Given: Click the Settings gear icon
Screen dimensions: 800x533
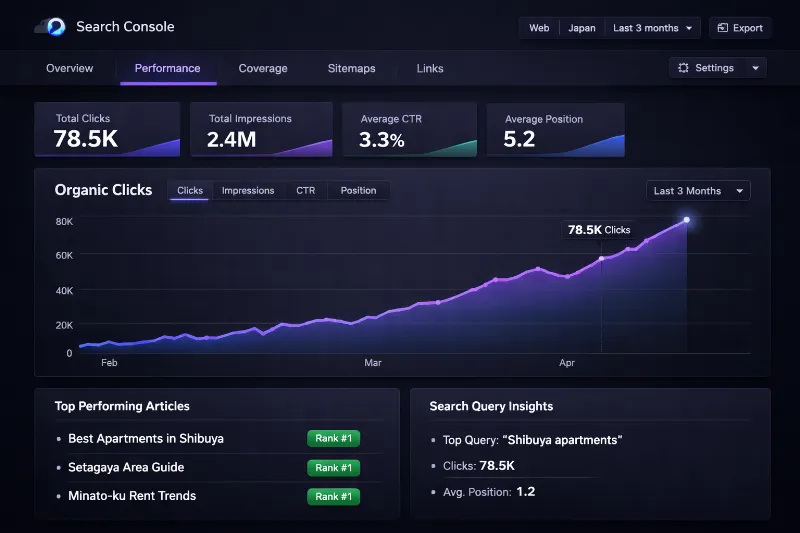Looking at the screenshot, I should [x=683, y=68].
